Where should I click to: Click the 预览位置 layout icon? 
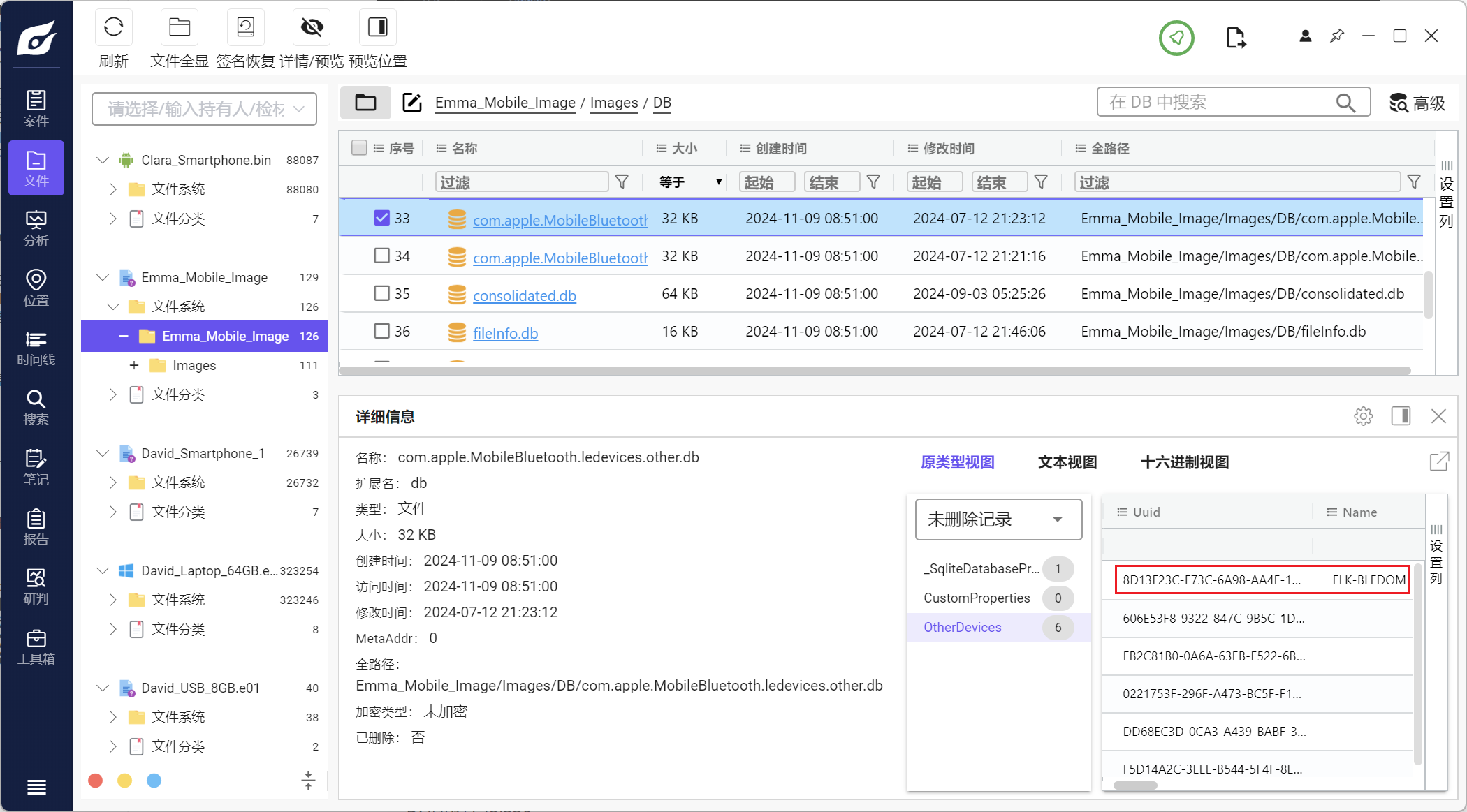click(378, 27)
